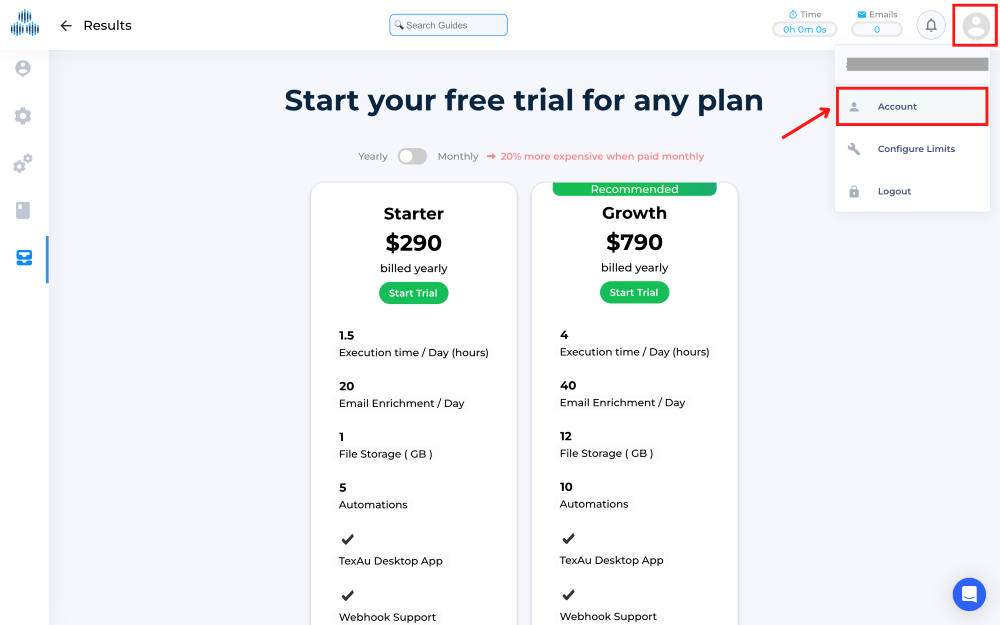Viewport: 1000px width, 625px height.
Task: Click the automations gears icon in sidebar
Action: (x=23, y=164)
